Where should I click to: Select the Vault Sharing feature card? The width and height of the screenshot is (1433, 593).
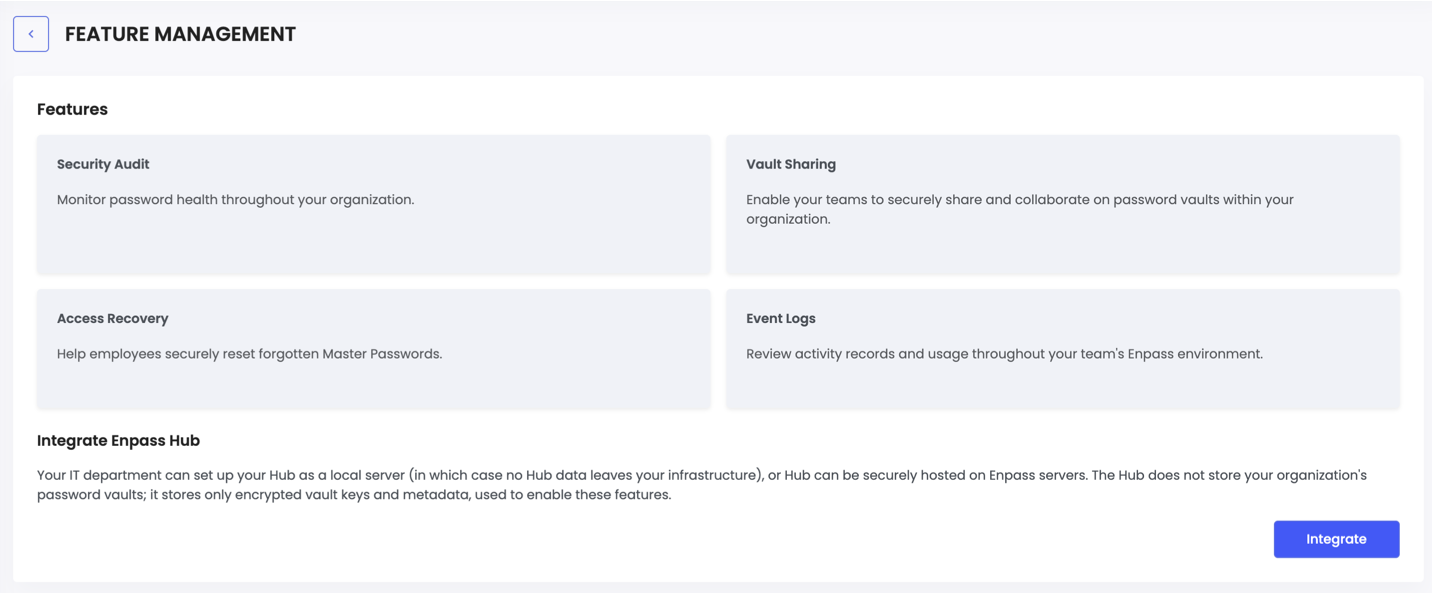point(1062,203)
